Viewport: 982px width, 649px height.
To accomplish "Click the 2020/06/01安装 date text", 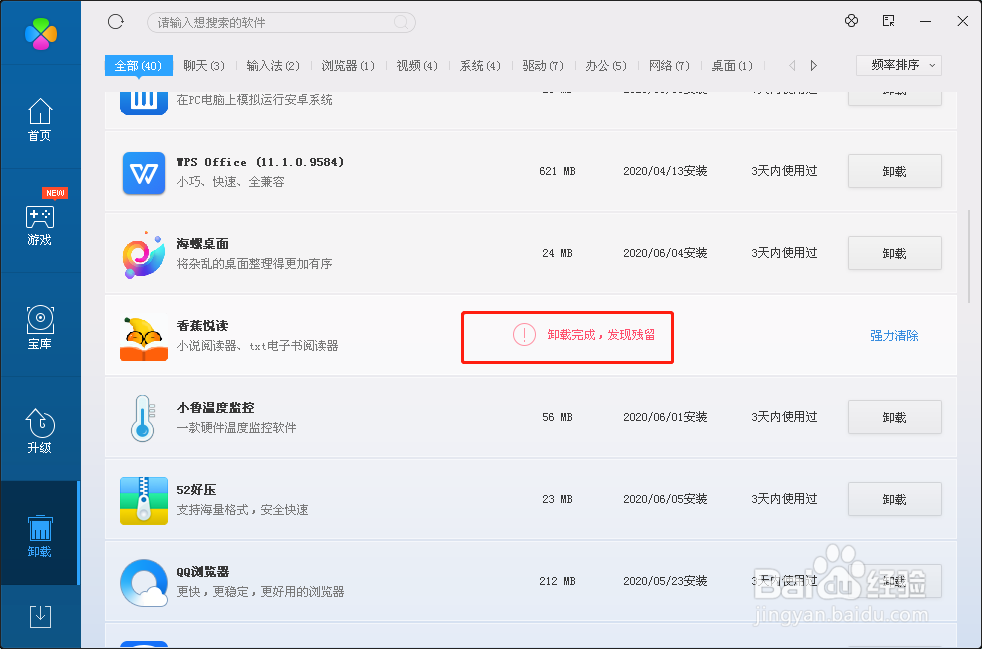I will (x=665, y=417).
